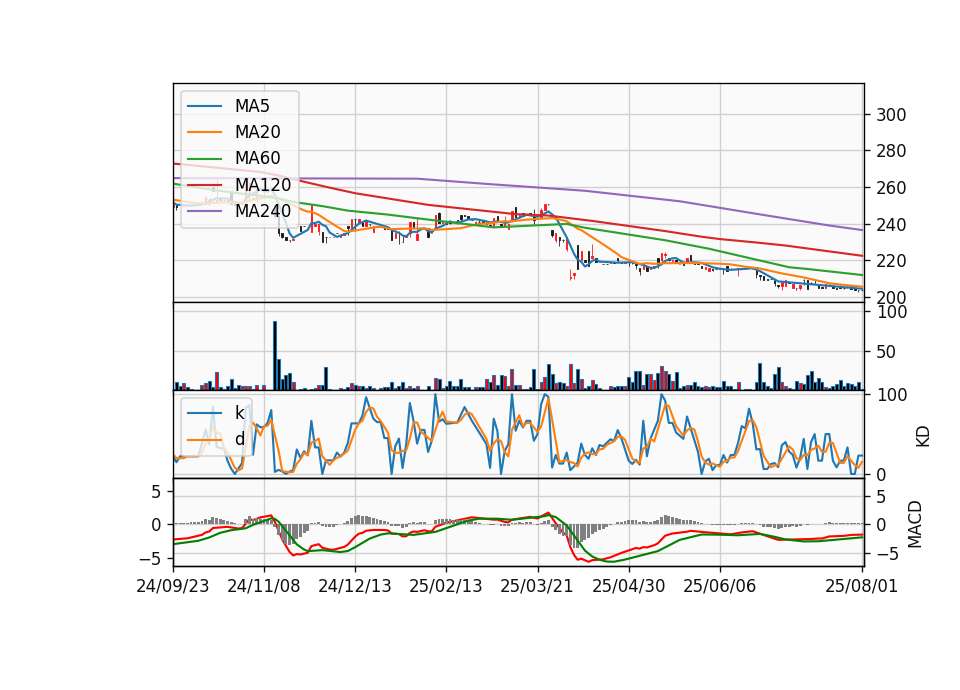Click the MA60 legend entry
The width and height of the screenshot is (960, 690).
click(233, 159)
